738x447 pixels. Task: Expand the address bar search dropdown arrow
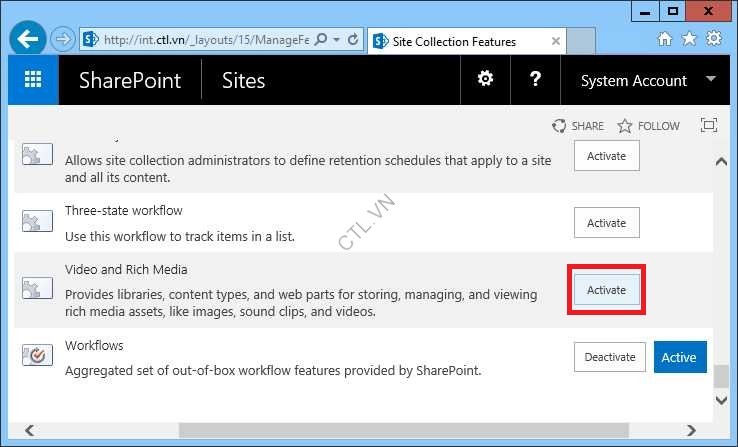[x=336, y=40]
